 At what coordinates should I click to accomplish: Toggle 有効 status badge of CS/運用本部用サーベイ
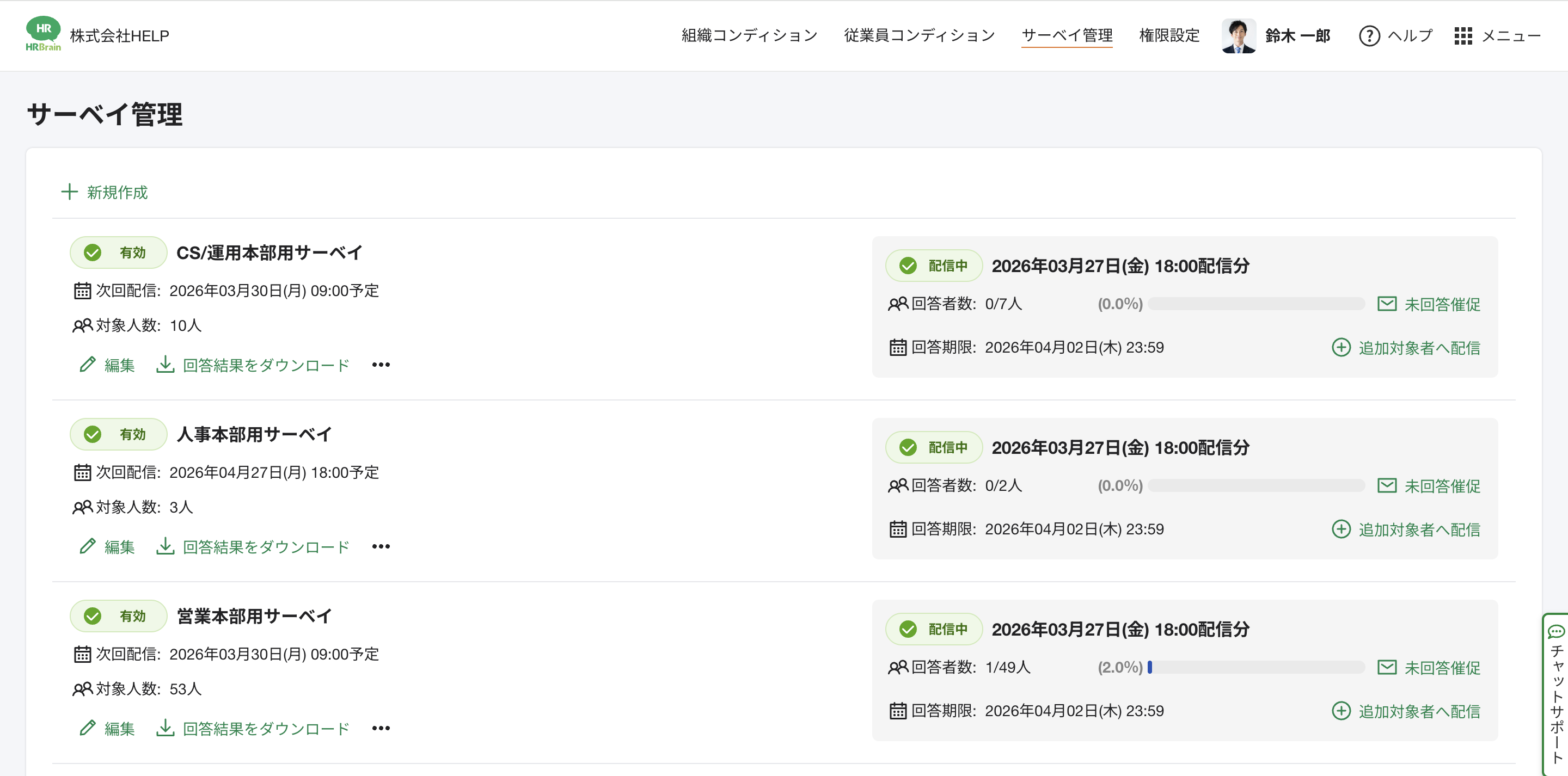118,252
